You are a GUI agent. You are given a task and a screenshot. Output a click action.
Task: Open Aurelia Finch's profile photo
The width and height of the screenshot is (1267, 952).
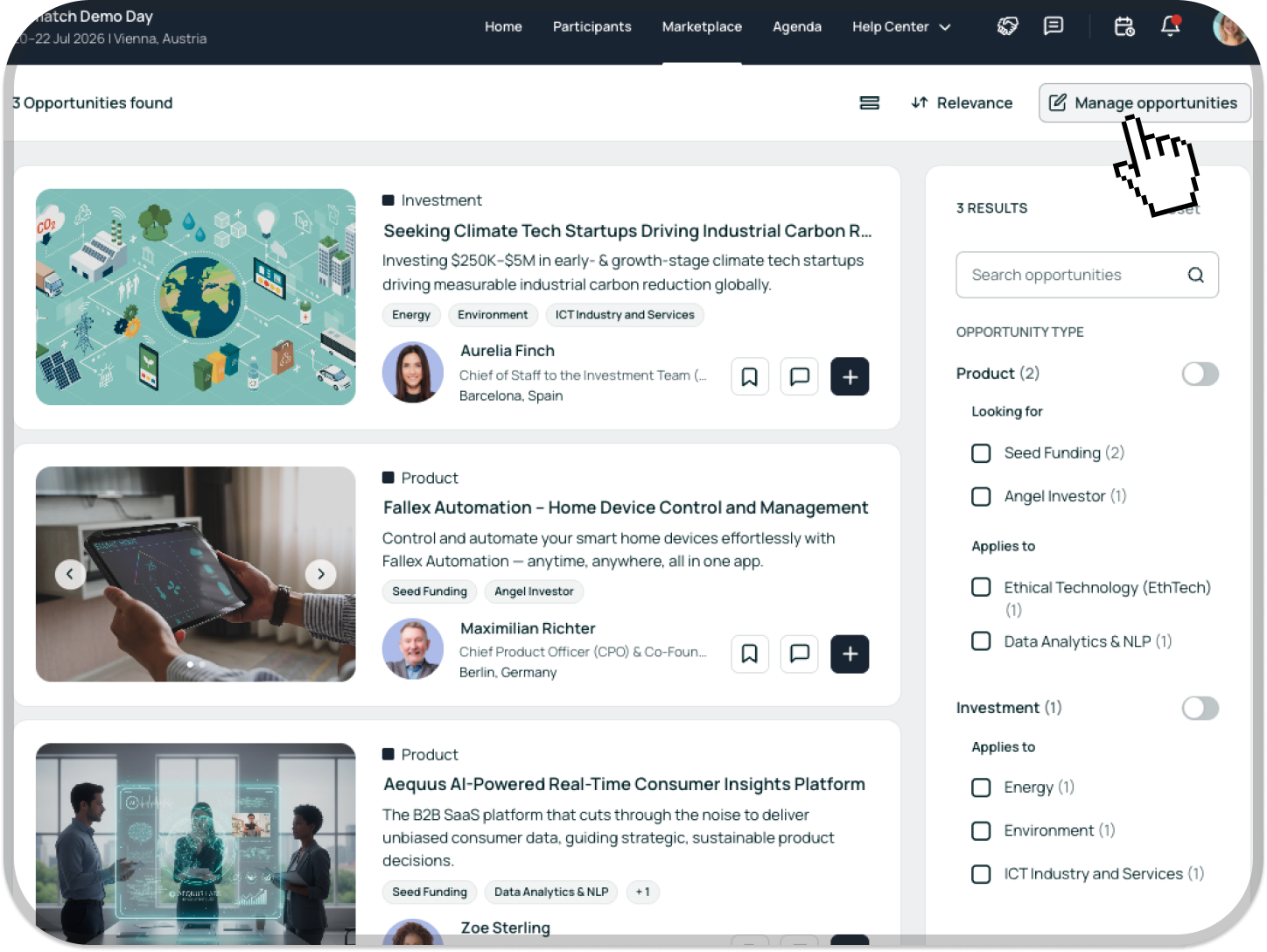[x=413, y=372]
